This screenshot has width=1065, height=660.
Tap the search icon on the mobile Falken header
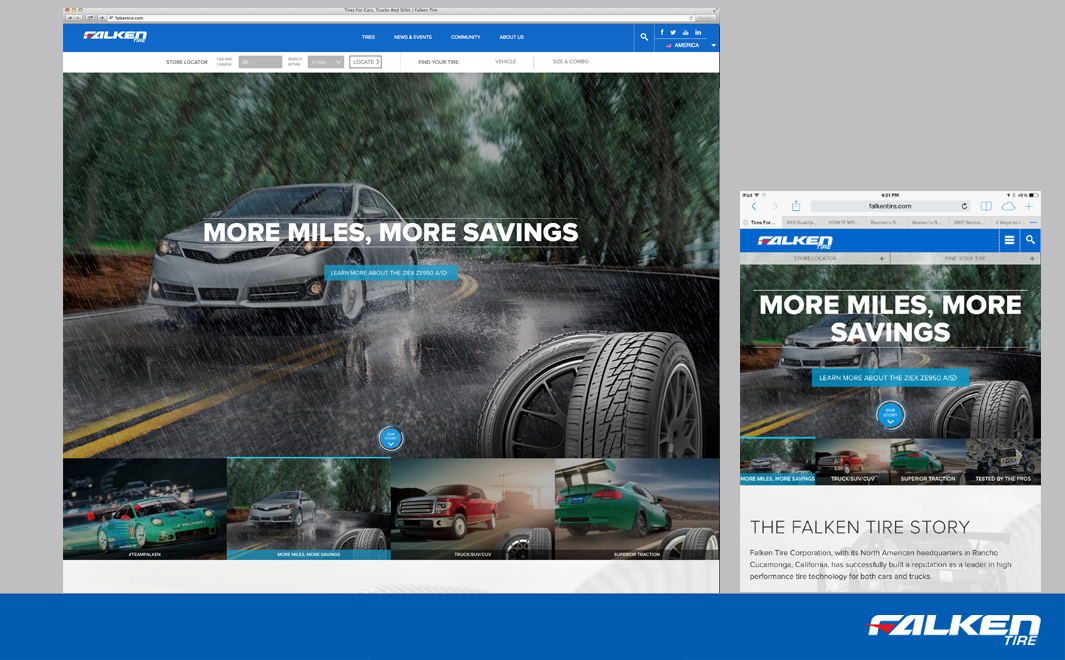point(1031,240)
